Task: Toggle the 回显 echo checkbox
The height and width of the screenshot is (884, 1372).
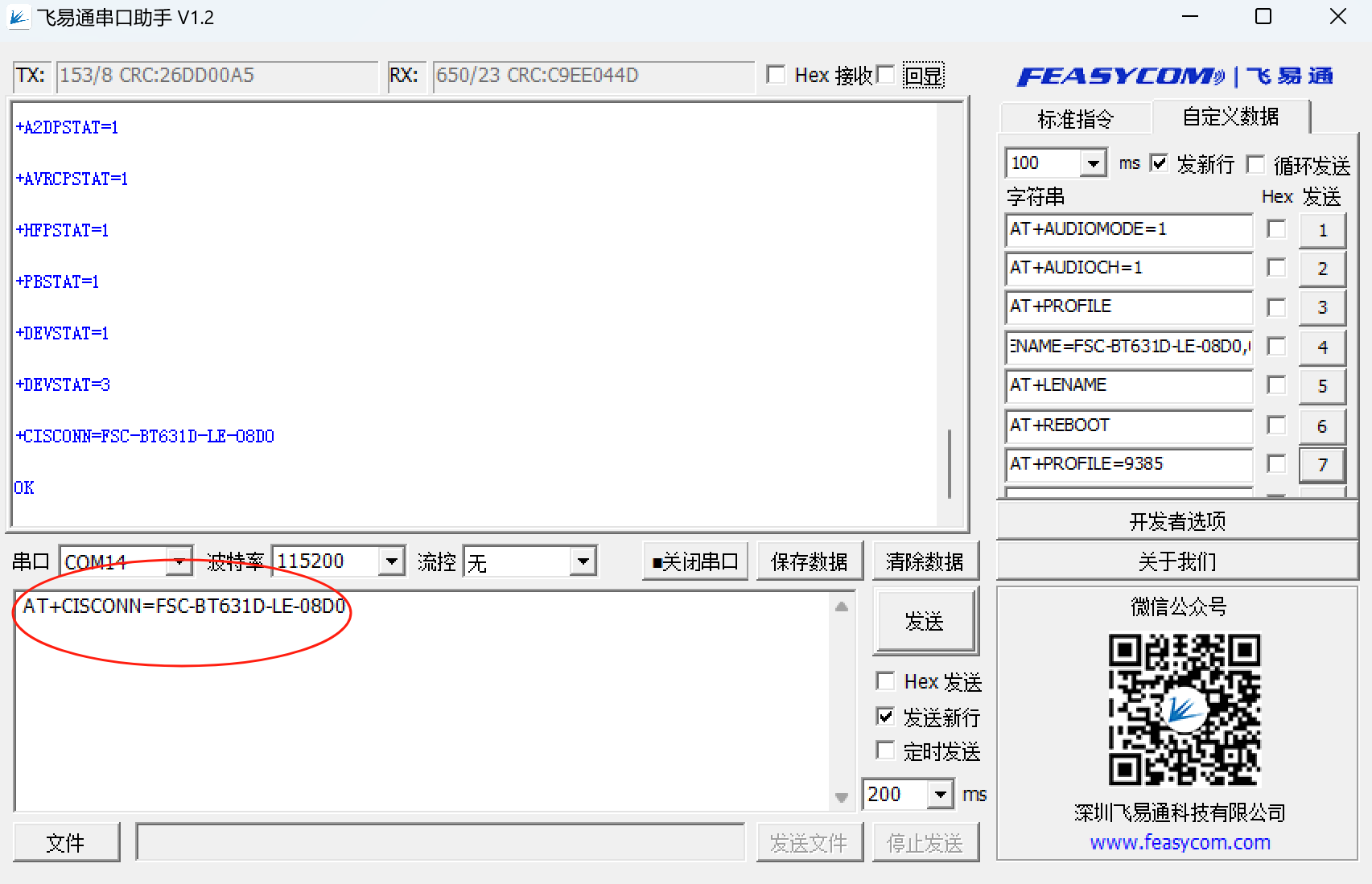Action: pyautogui.click(x=886, y=76)
